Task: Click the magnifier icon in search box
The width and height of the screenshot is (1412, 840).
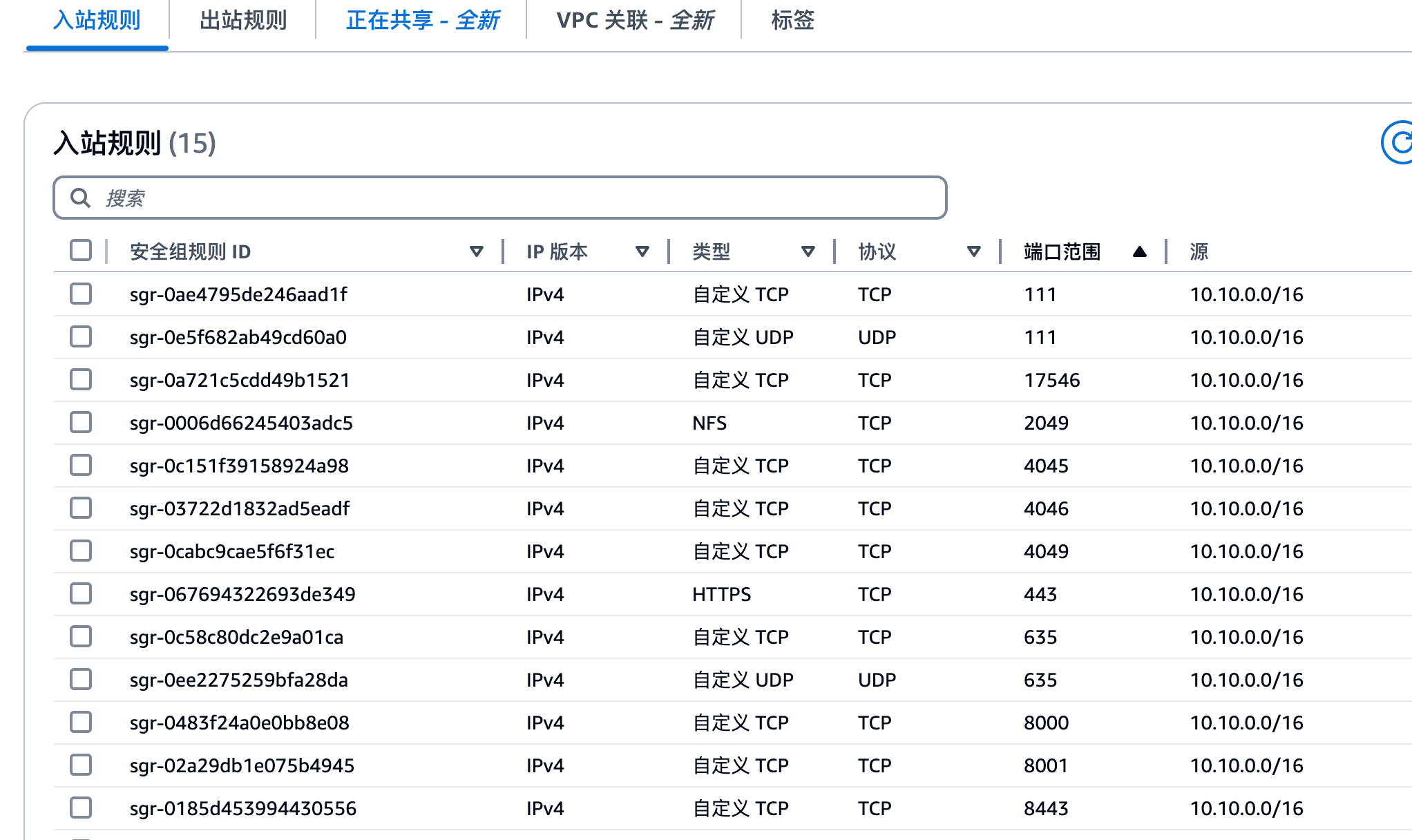Action: (81, 198)
